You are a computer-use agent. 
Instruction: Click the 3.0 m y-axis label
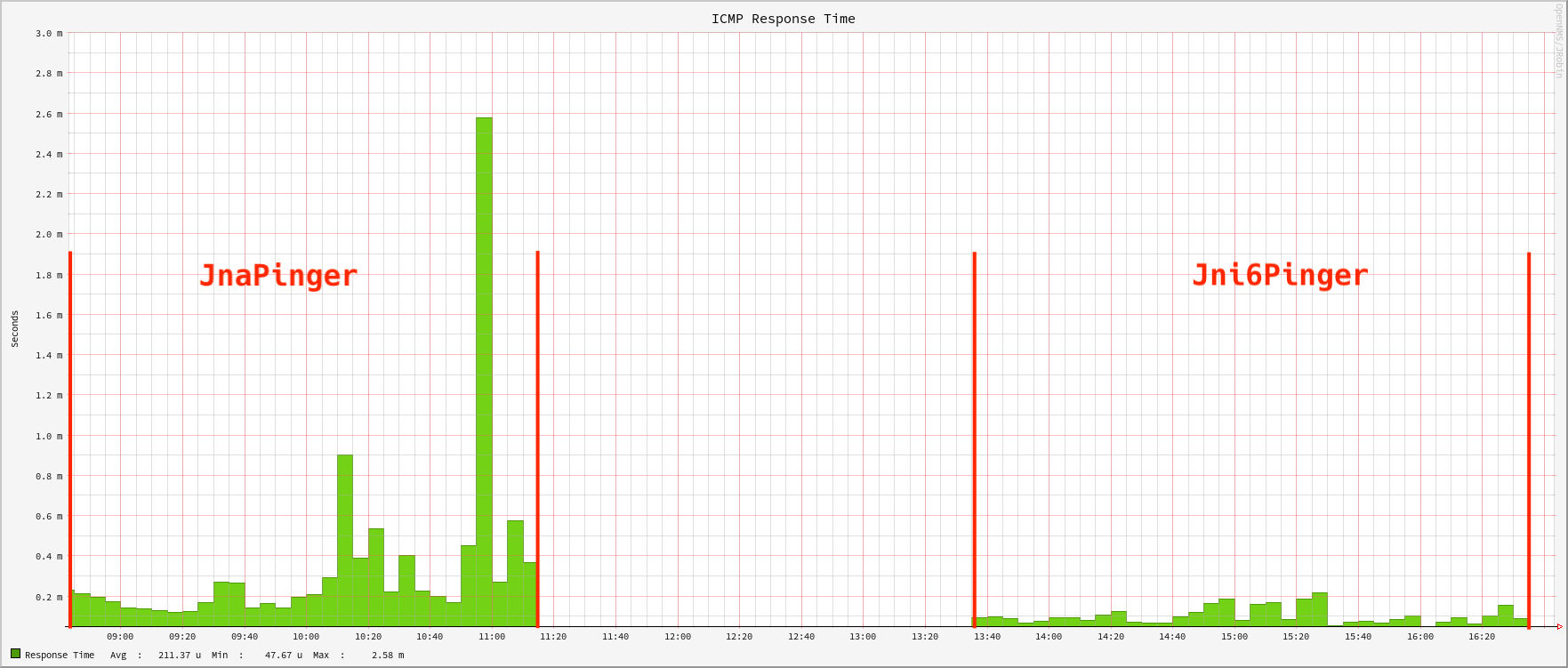click(x=49, y=34)
